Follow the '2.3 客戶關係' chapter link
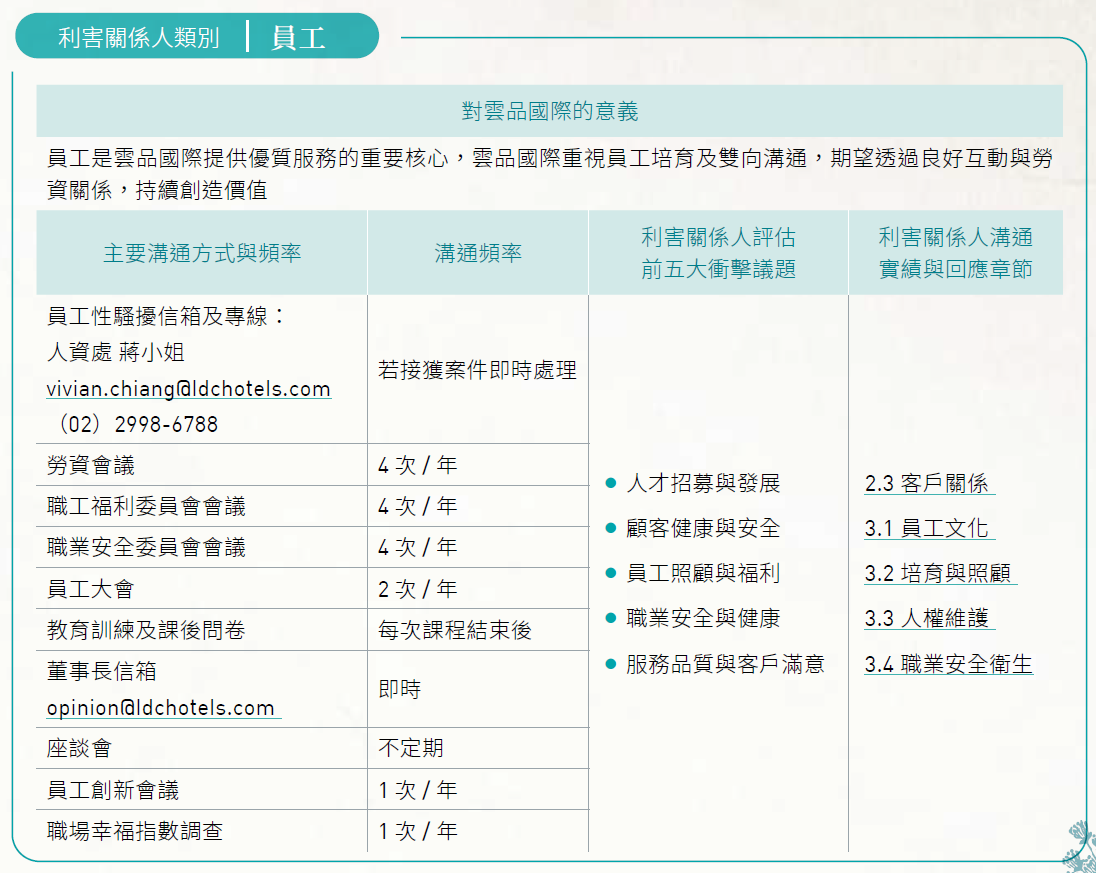Screen dimensions: 1096x873 [926, 483]
